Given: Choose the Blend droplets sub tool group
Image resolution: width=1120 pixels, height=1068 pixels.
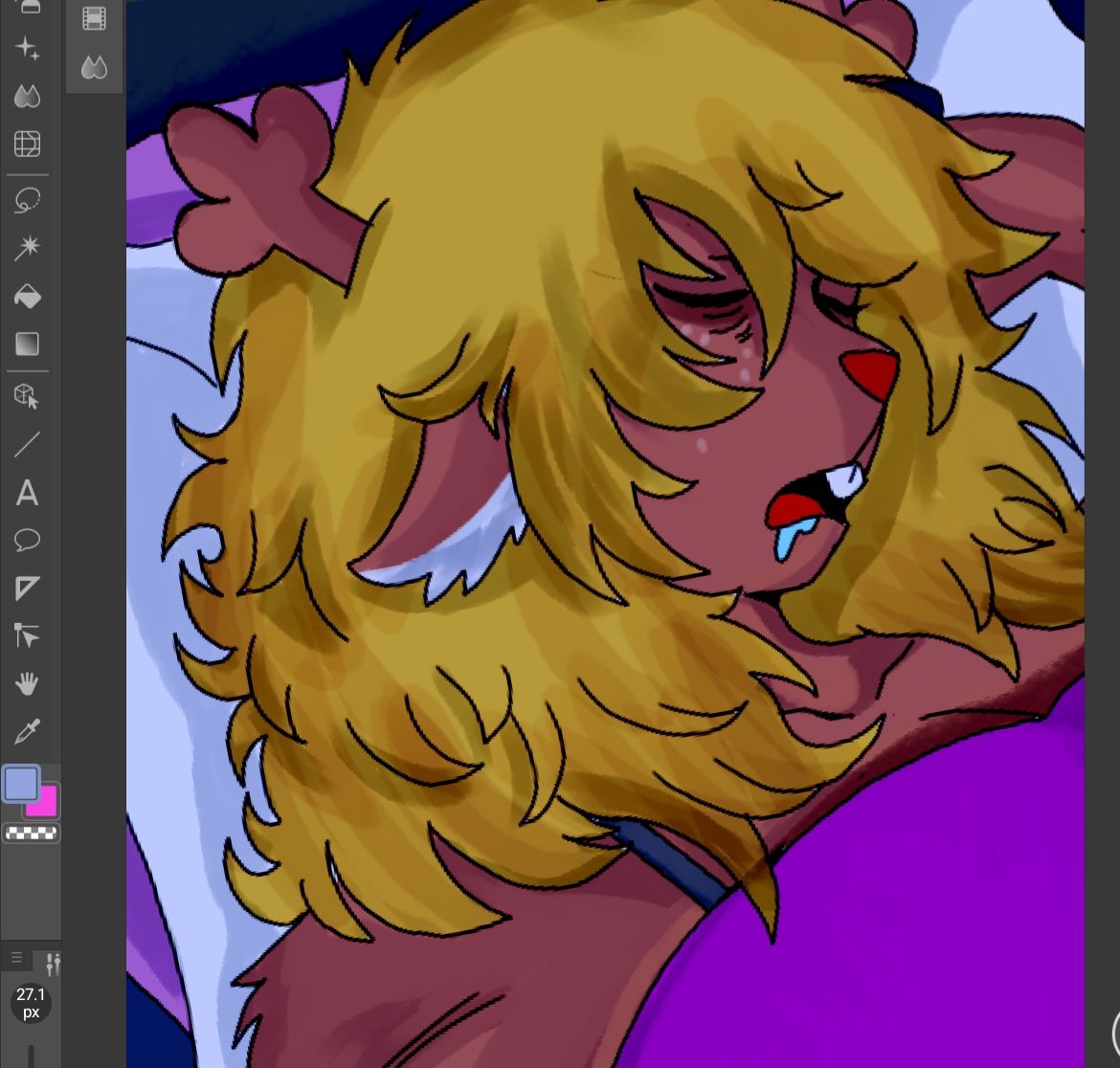Looking at the screenshot, I should pyautogui.click(x=94, y=68).
